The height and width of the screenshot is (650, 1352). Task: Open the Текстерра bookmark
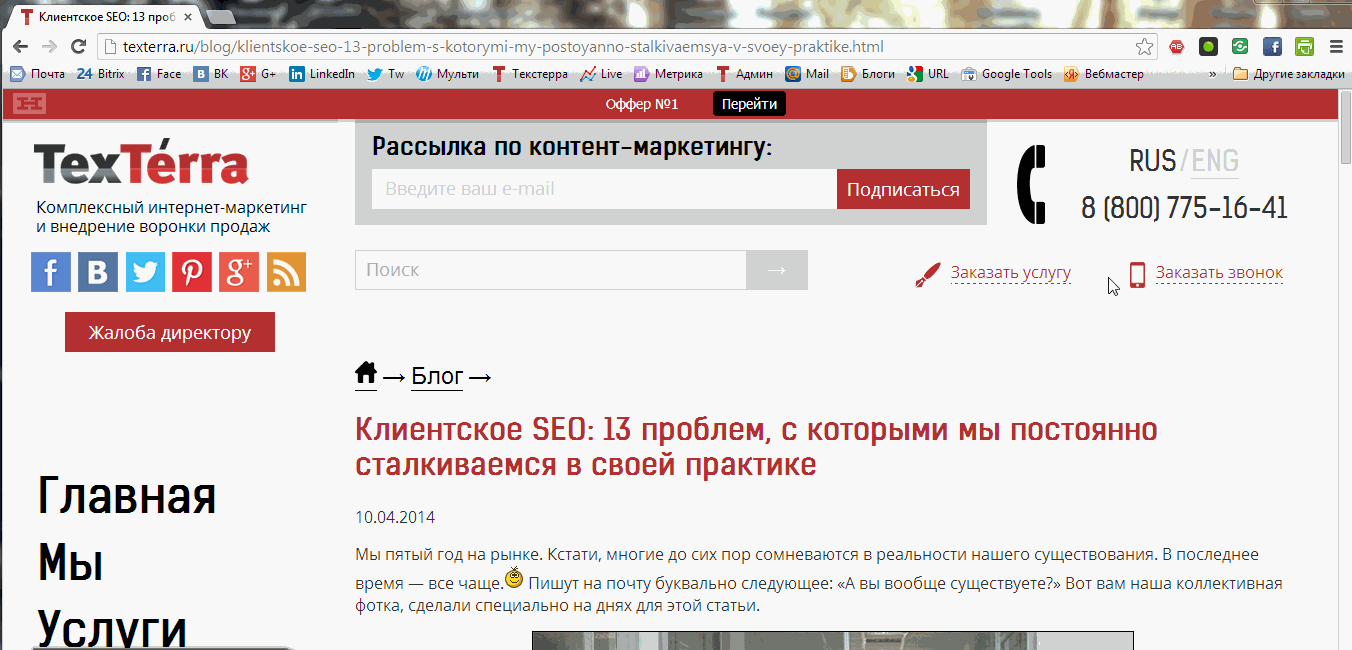click(530, 74)
